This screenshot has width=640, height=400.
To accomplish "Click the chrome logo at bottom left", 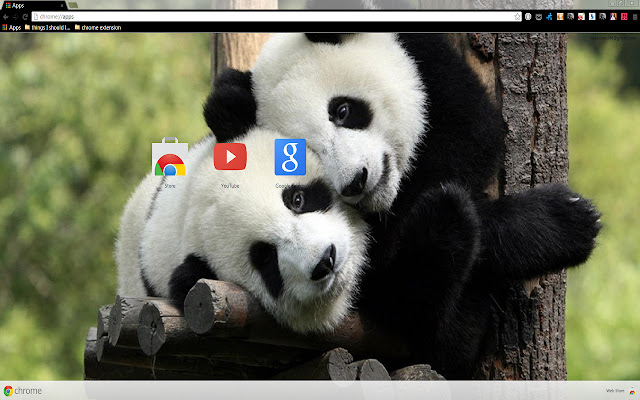I will tap(23, 391).
